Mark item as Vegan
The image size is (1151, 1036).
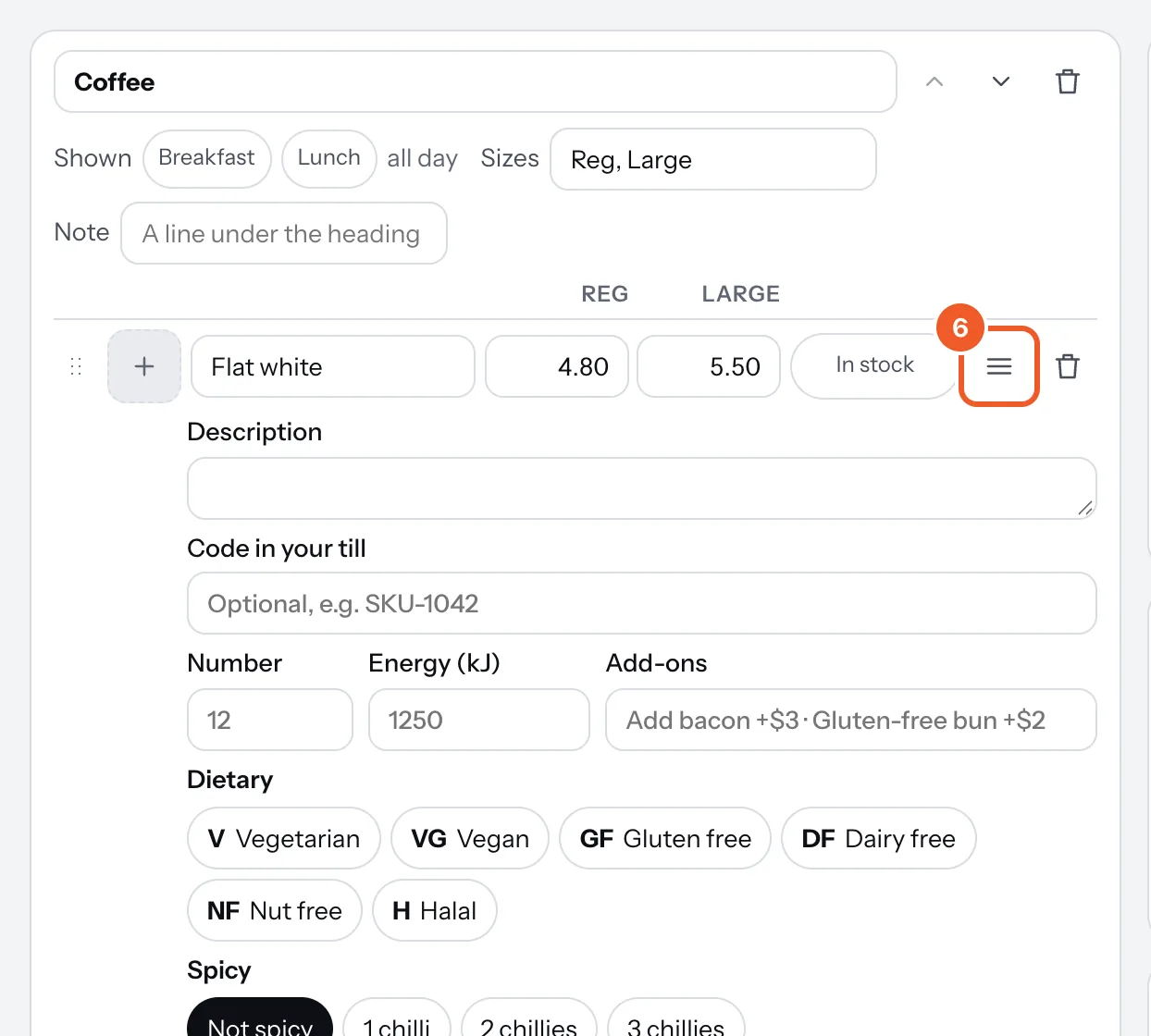click(x=470, y=838)
